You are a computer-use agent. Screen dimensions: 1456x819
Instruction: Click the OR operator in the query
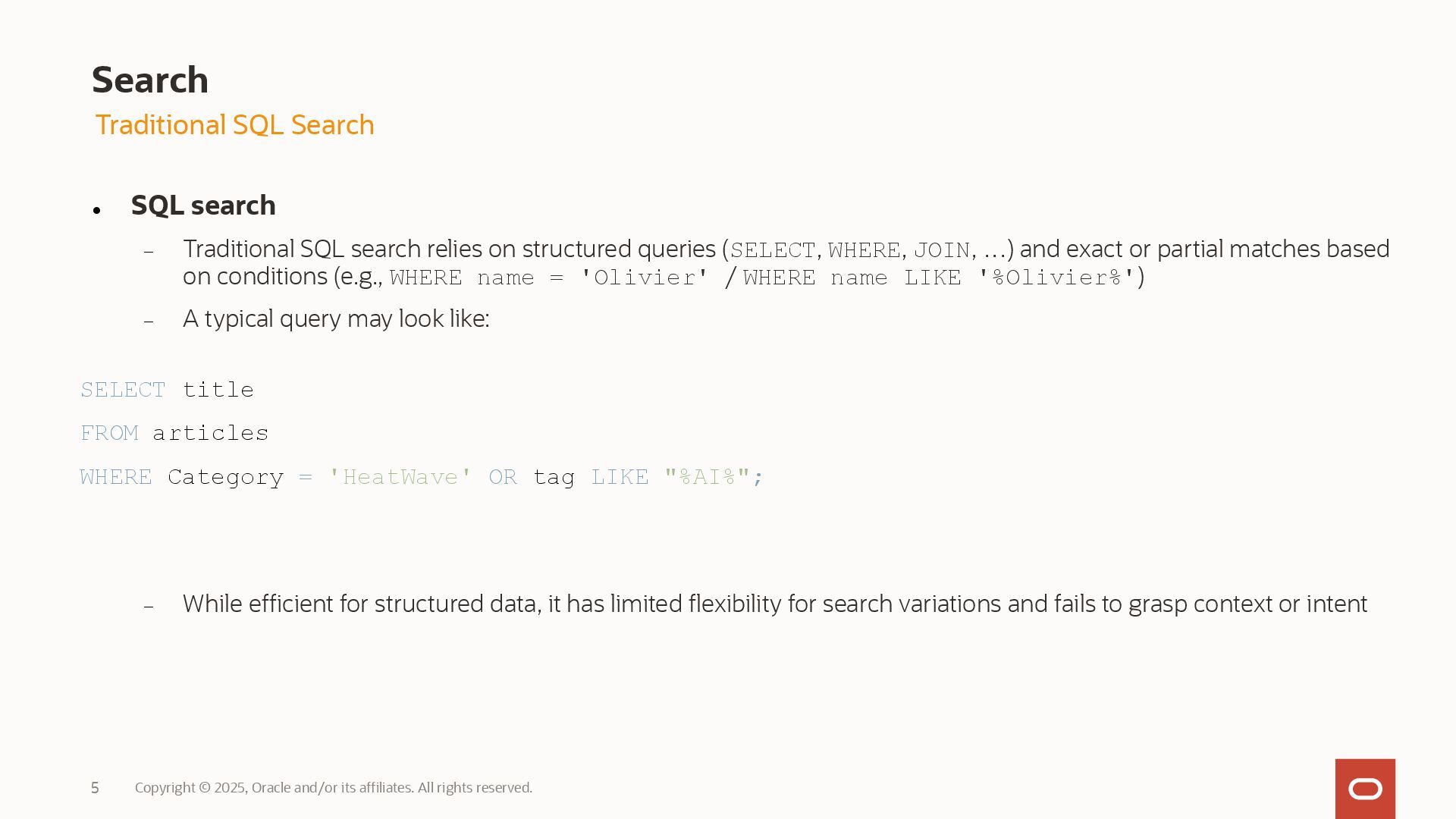pos(503,477)
